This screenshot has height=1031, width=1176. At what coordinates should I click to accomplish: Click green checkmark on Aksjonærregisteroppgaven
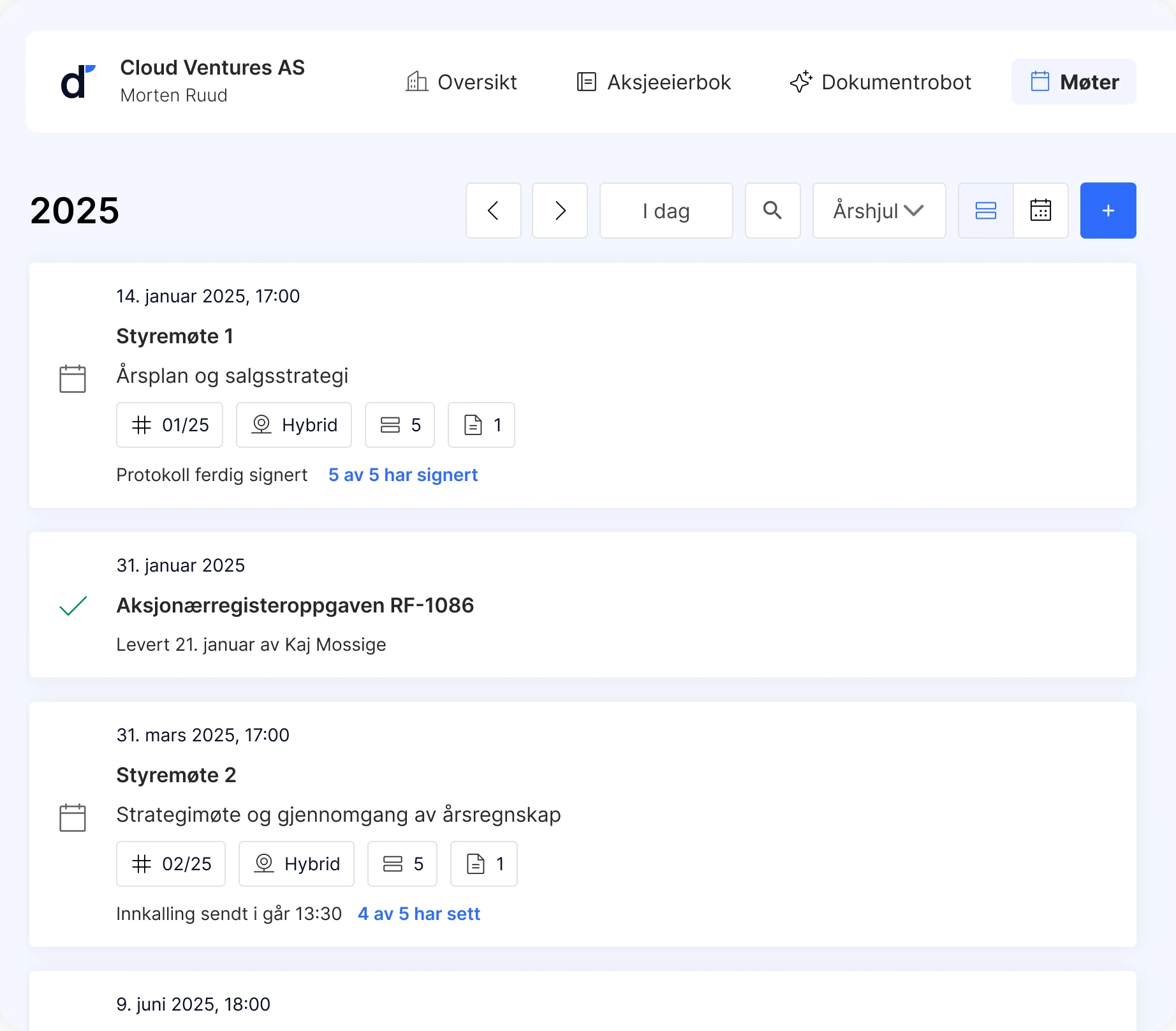73,605
